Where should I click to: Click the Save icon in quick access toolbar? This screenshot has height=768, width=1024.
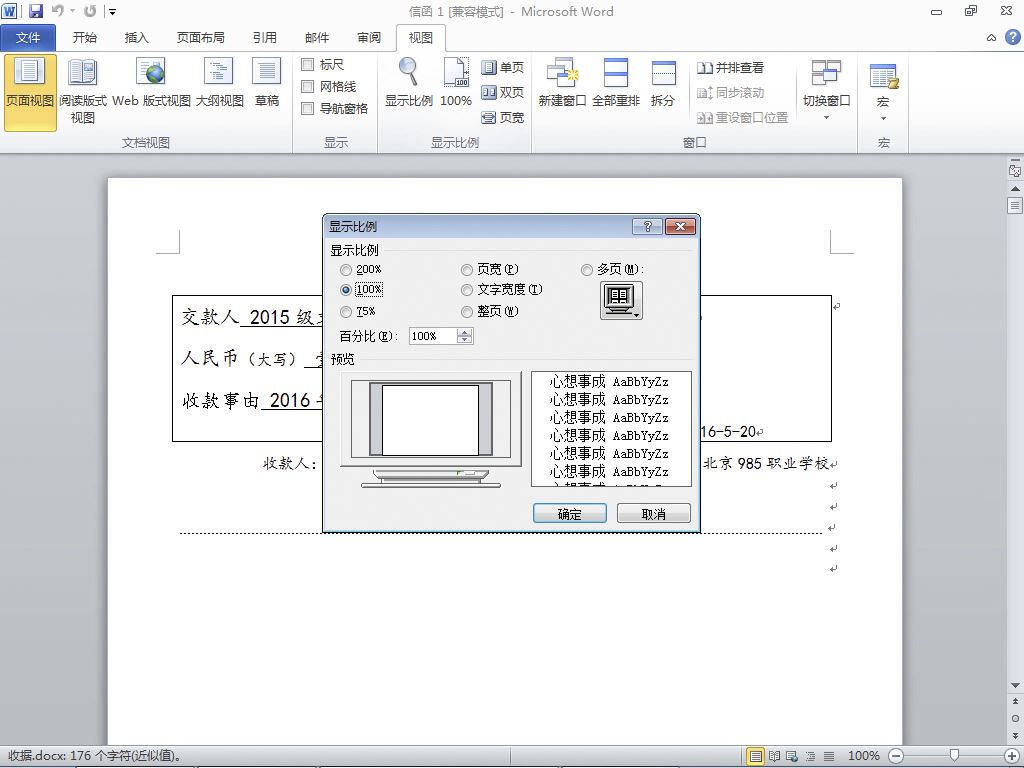35,11
